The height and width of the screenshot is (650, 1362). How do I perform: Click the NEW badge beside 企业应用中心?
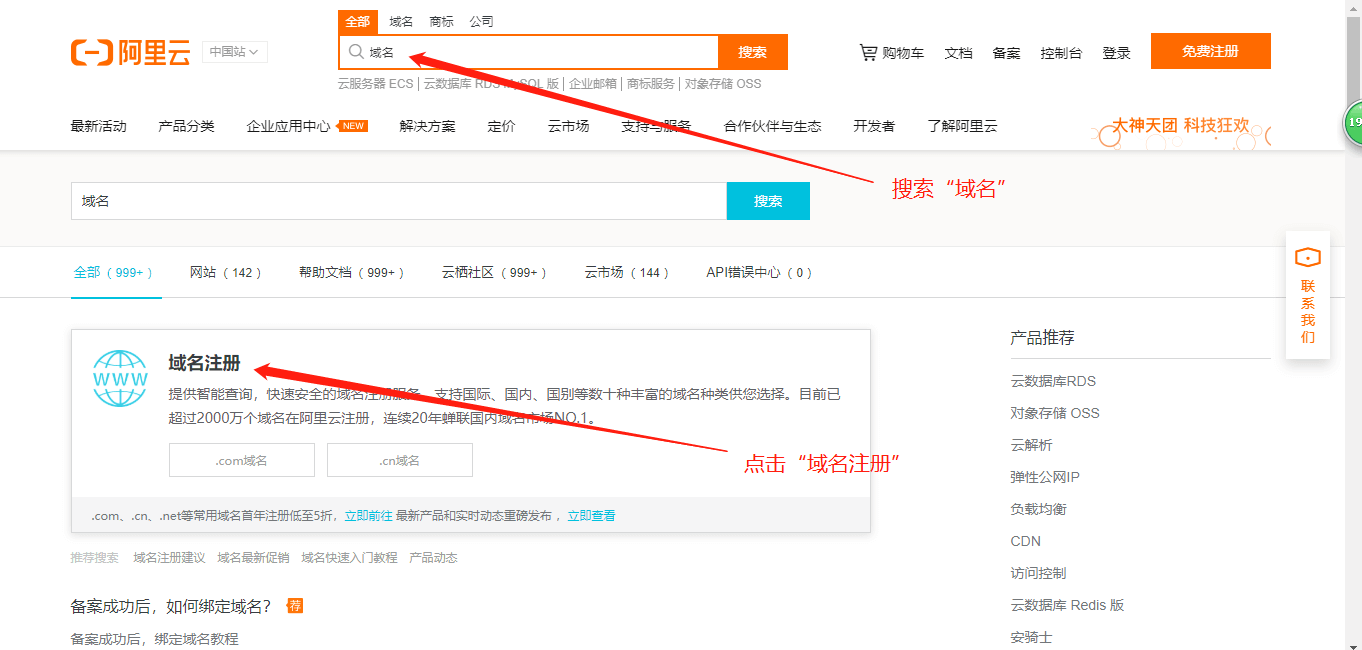pos(353,126)
